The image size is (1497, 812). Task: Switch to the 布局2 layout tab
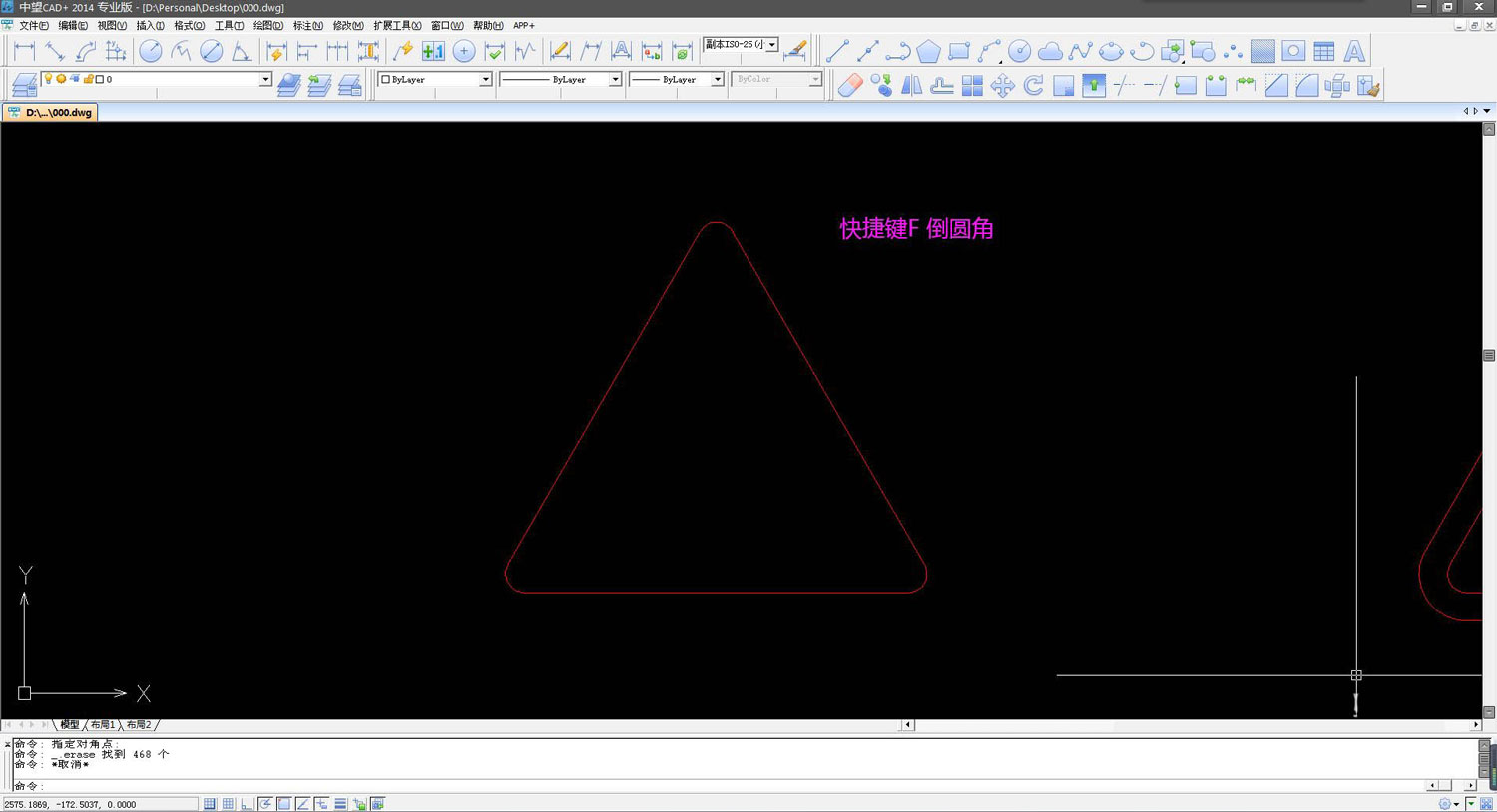pyautogui.click(x=139, y=725)
